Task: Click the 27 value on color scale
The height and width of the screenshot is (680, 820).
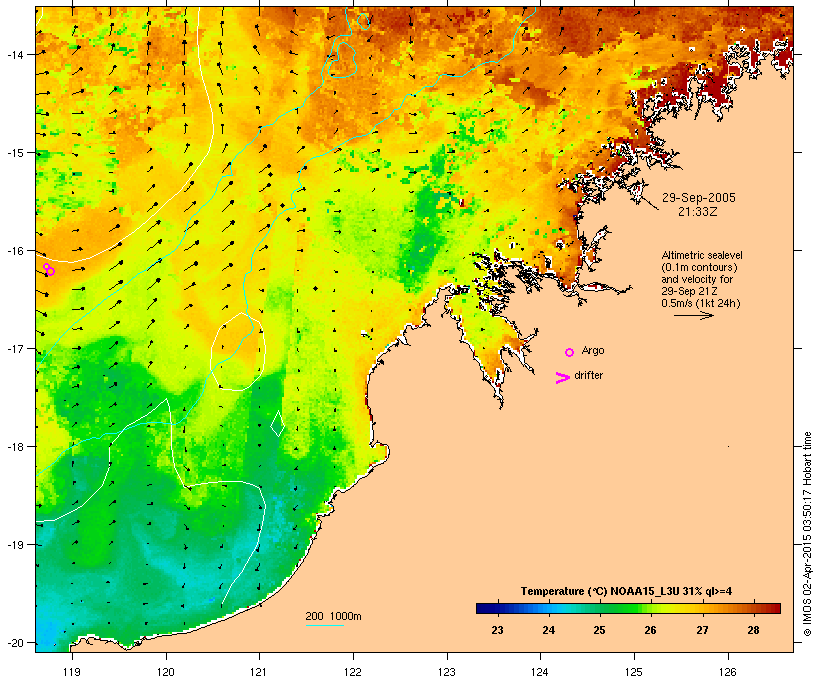Action: tap(702, 630)
